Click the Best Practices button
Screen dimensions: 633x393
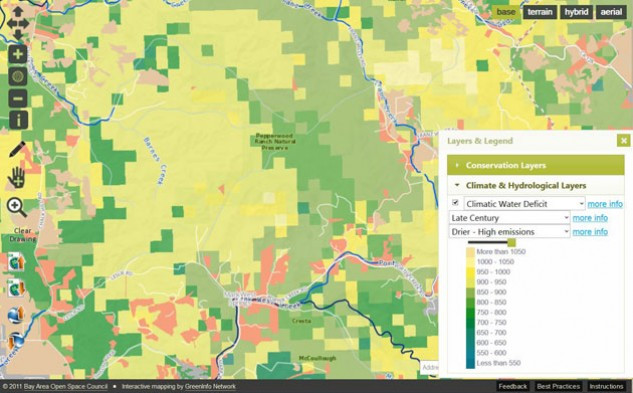point(558,386)
